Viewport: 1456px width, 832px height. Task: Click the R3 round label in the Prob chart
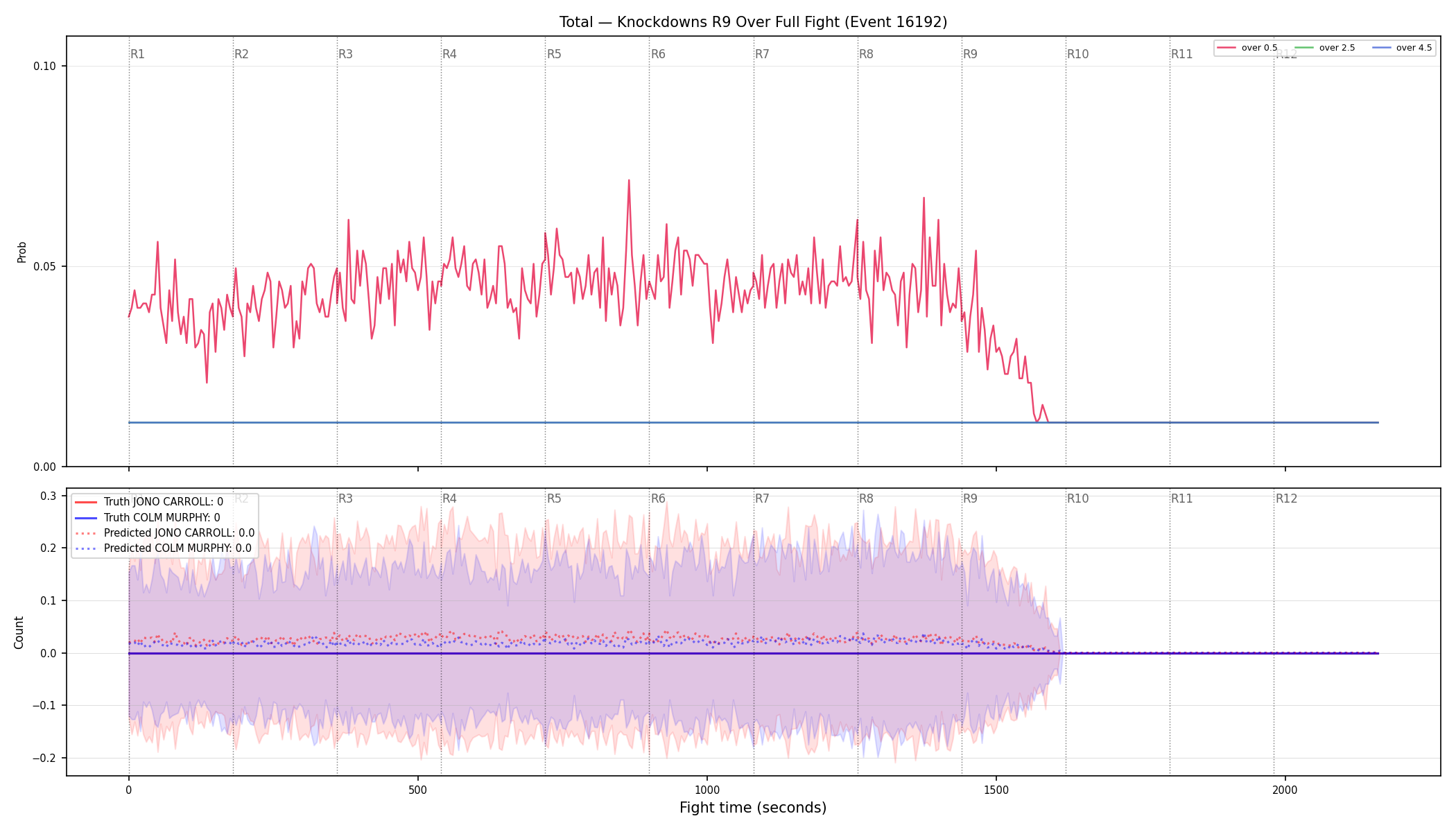[345, 54]
